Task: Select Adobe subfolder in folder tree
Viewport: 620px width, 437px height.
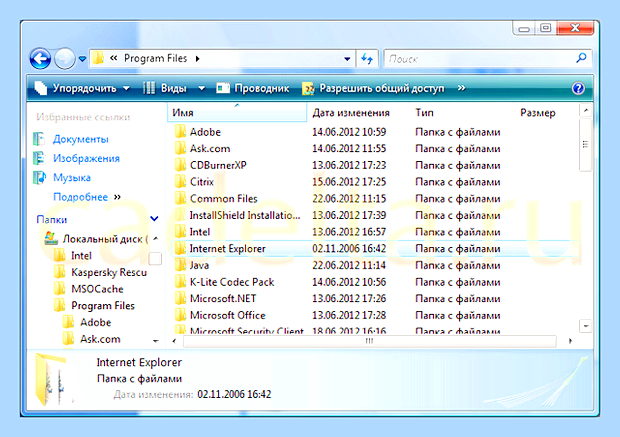Action: point(95,322)
